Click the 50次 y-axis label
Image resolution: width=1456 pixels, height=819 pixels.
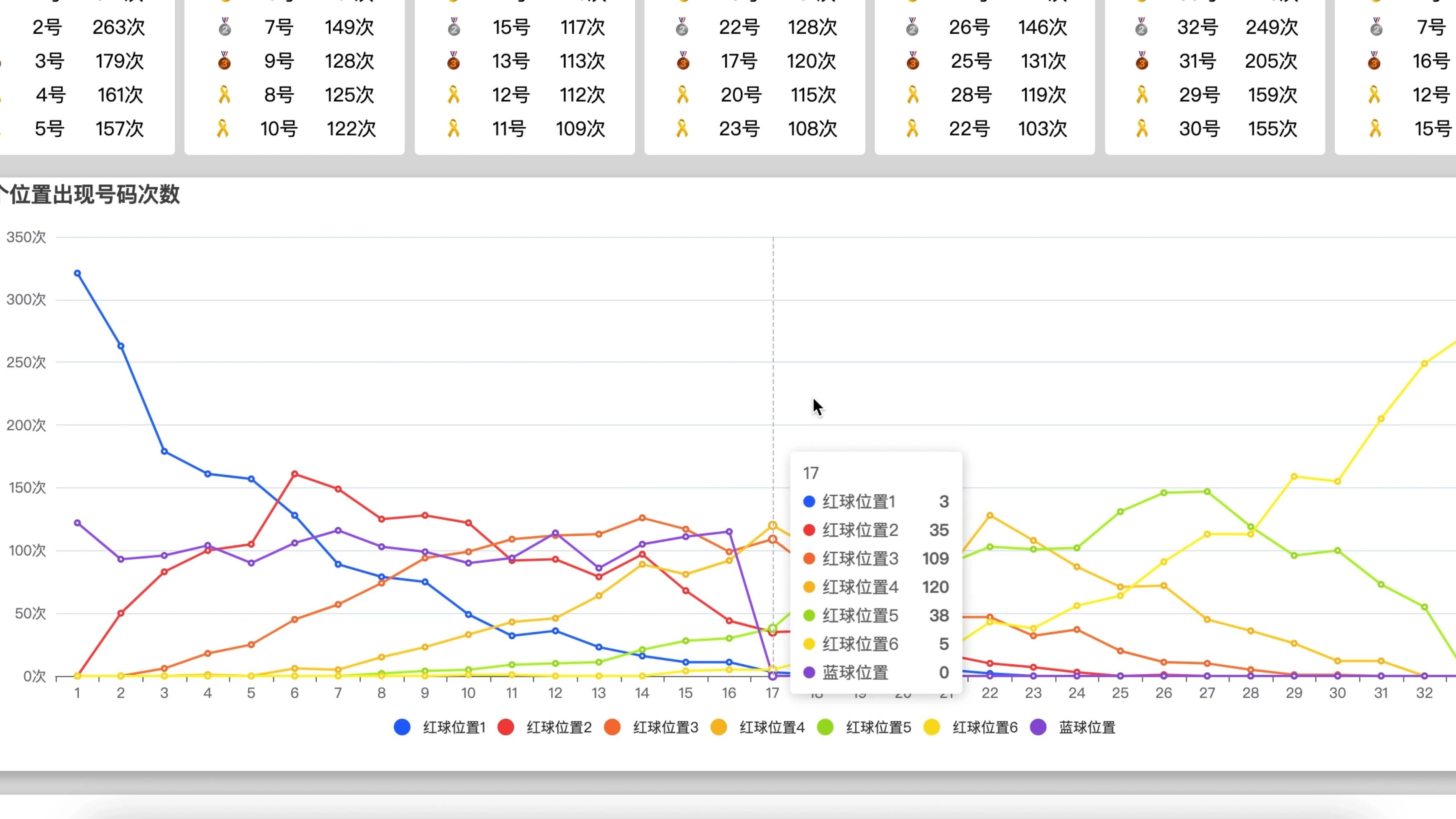(x=30, y=613)
